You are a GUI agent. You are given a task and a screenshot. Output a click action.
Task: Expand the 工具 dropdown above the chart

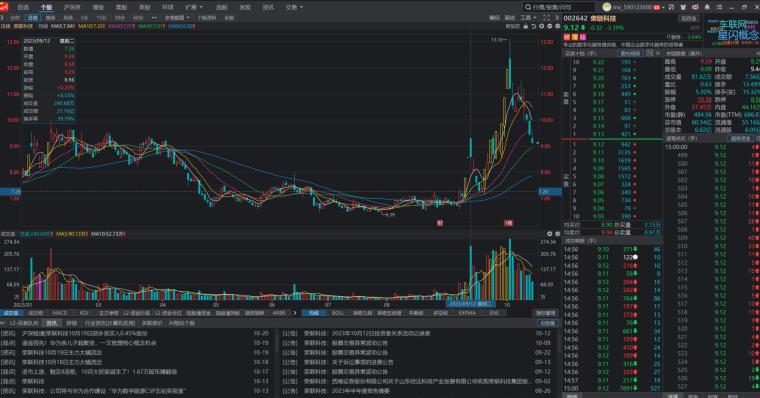(528, 18)
